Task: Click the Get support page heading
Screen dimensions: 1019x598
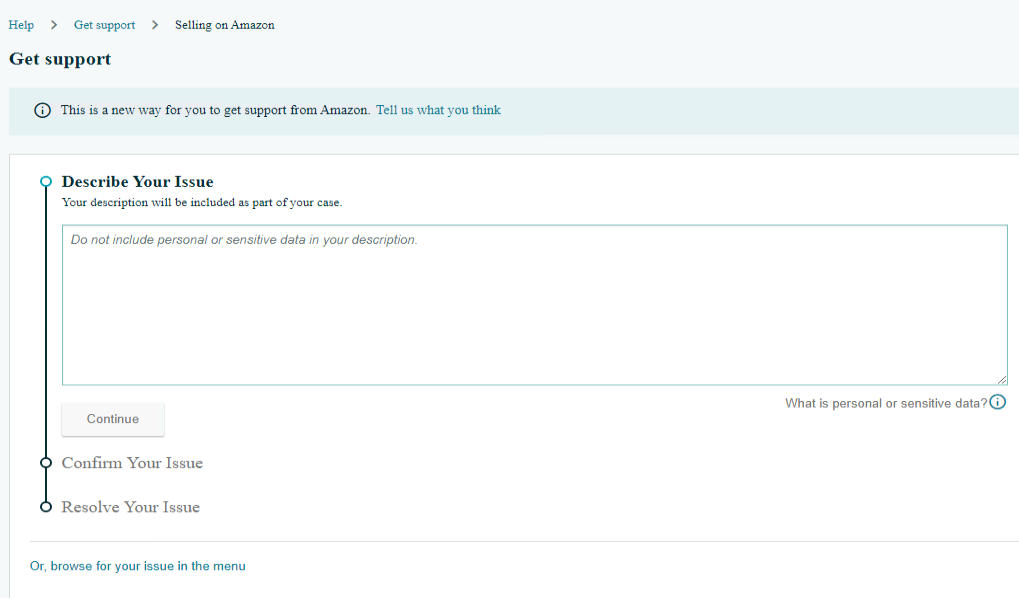Action: pyautogui.click(x=60, y=59)
